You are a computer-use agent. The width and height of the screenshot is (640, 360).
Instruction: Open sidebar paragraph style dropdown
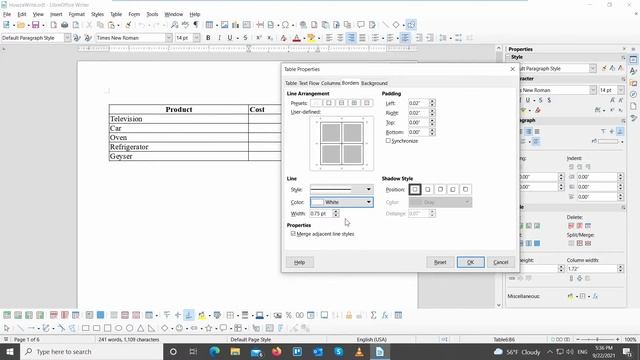(593, 69)
